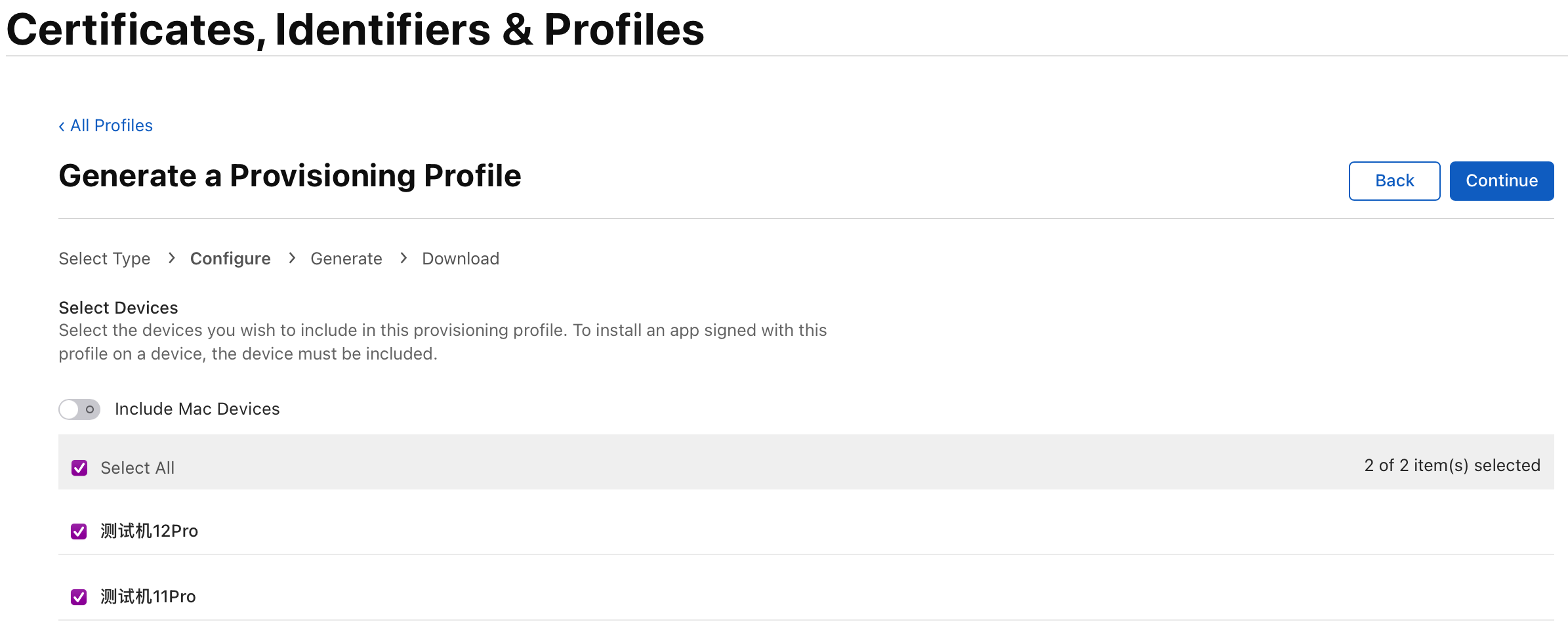
Task: Click the 测试机11Pro device name
Action: click(148, 596)
